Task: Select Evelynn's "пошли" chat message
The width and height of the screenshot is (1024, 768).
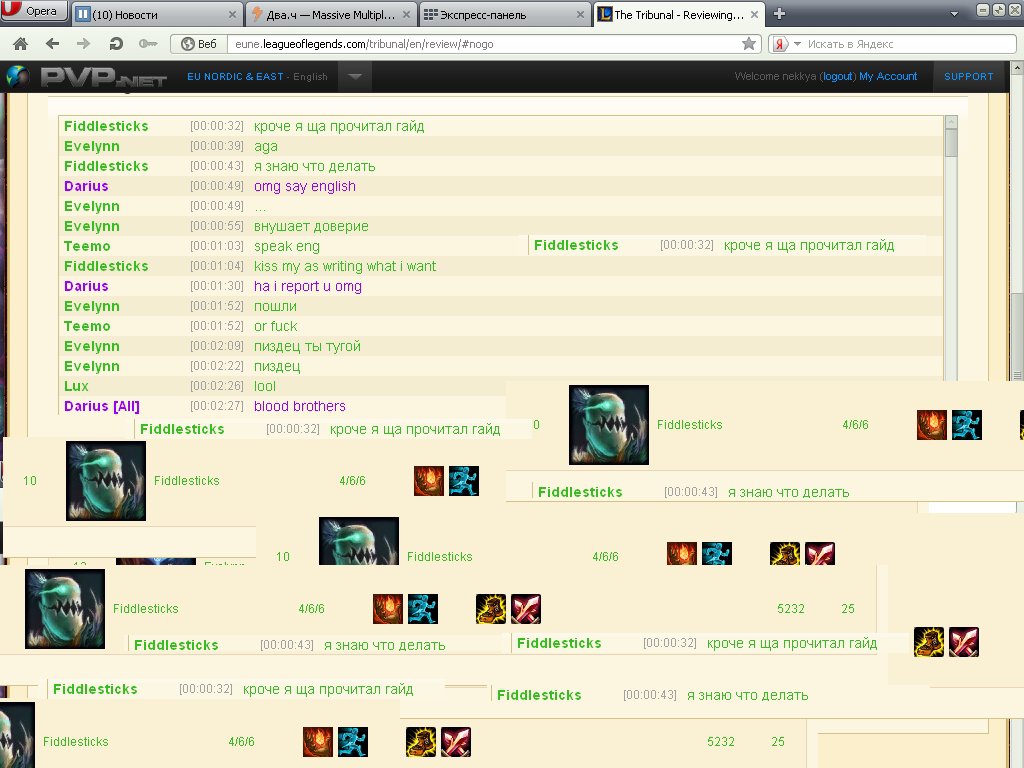Action: (275, 306)
